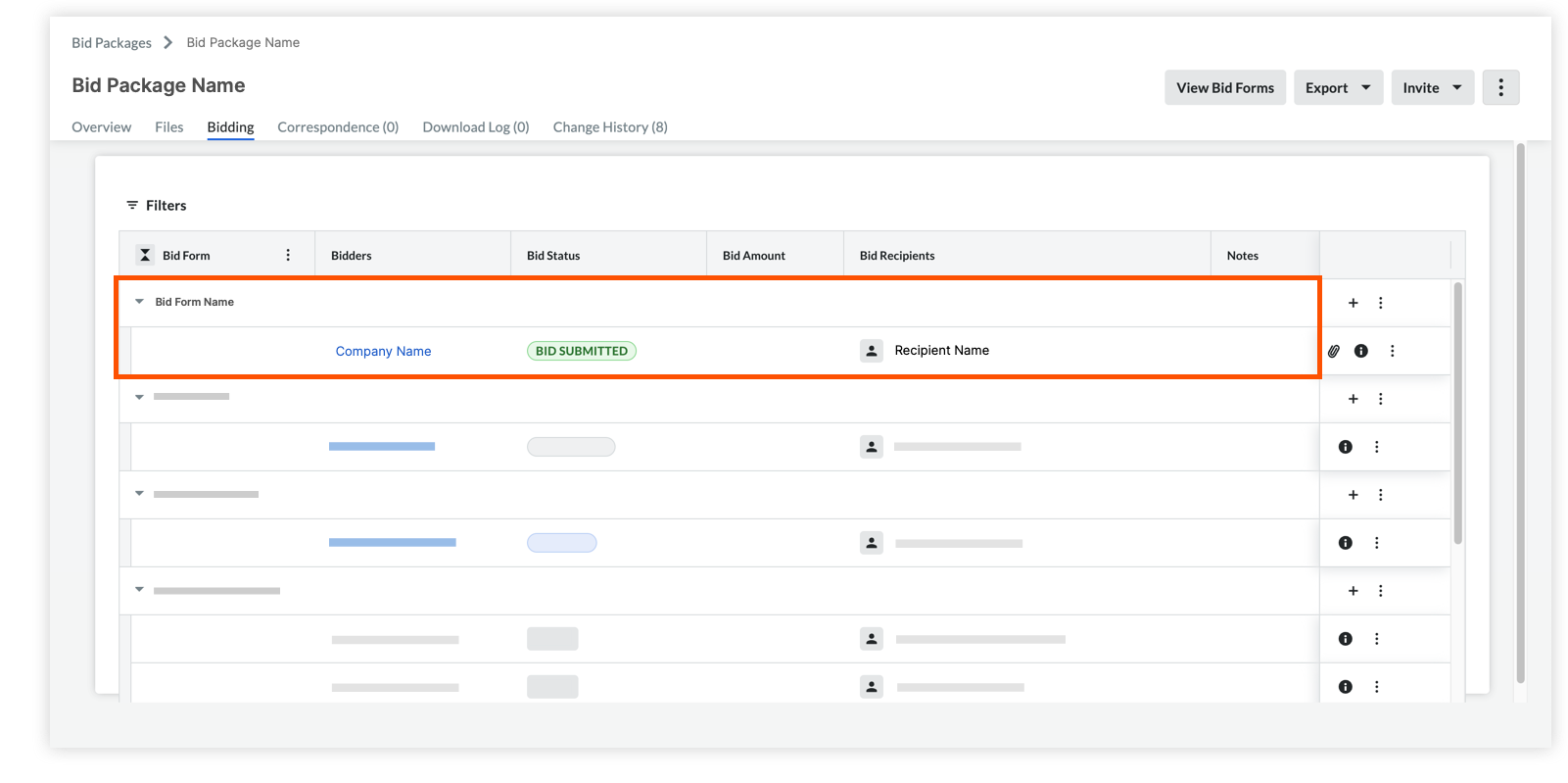Open the page-level more options menu
Viewport: 1568px width, 783px height.
click(1500, 87)
